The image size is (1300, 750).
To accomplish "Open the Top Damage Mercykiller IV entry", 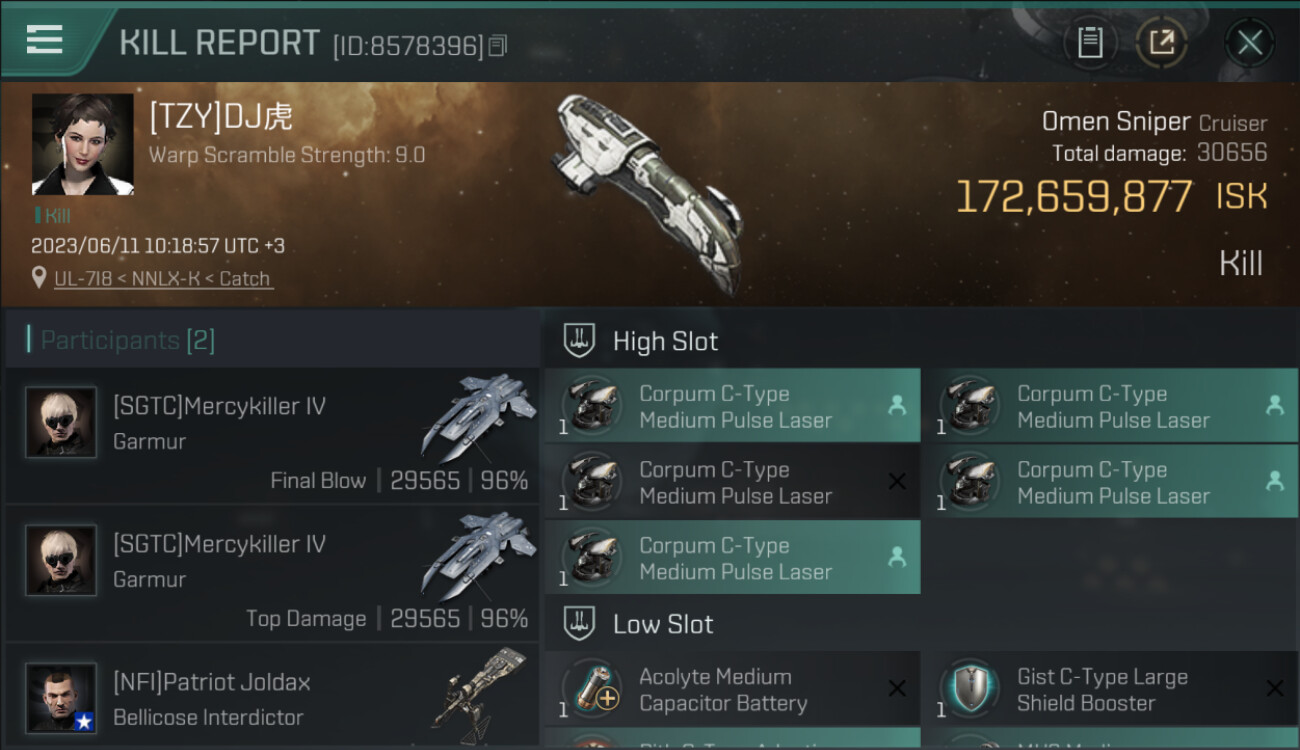I will 272,574.
